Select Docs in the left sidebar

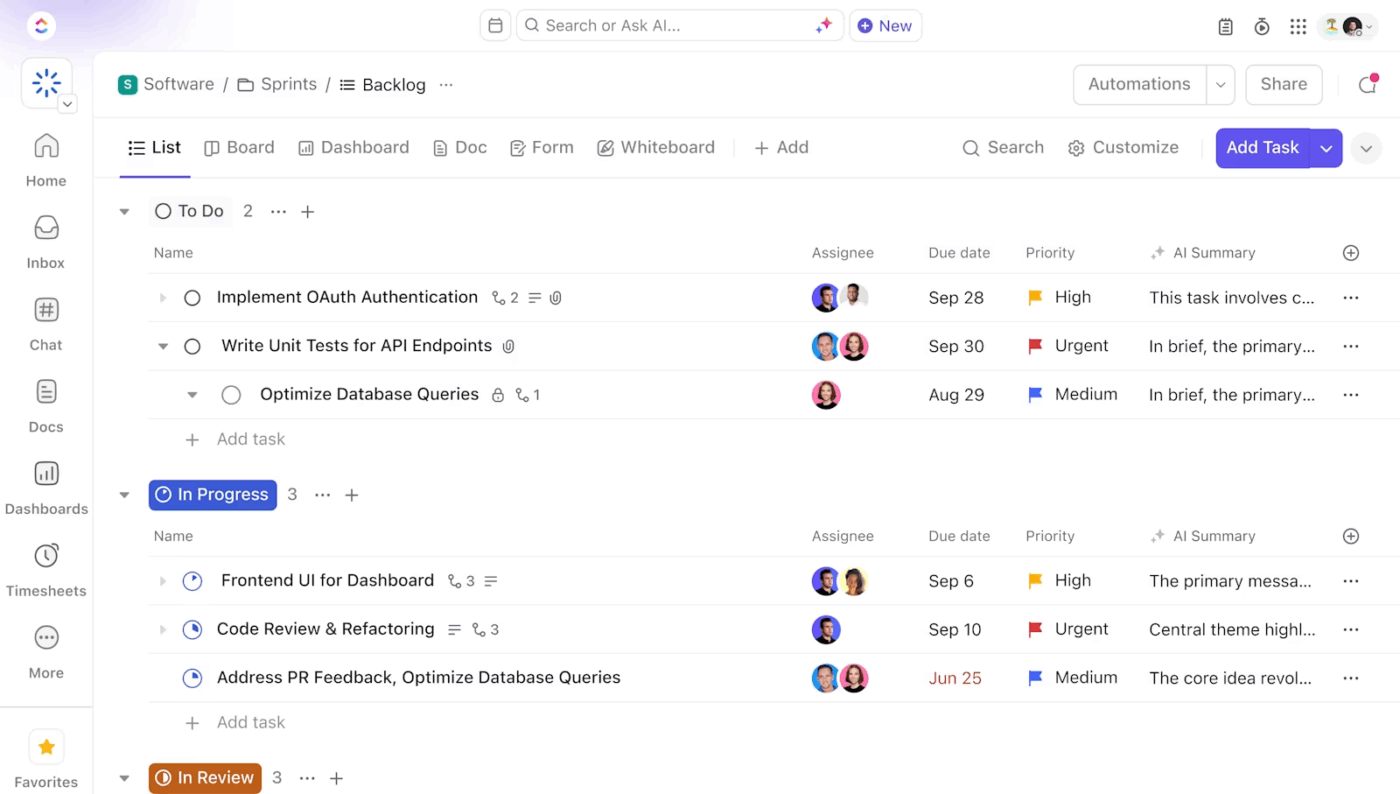point(45,404)
